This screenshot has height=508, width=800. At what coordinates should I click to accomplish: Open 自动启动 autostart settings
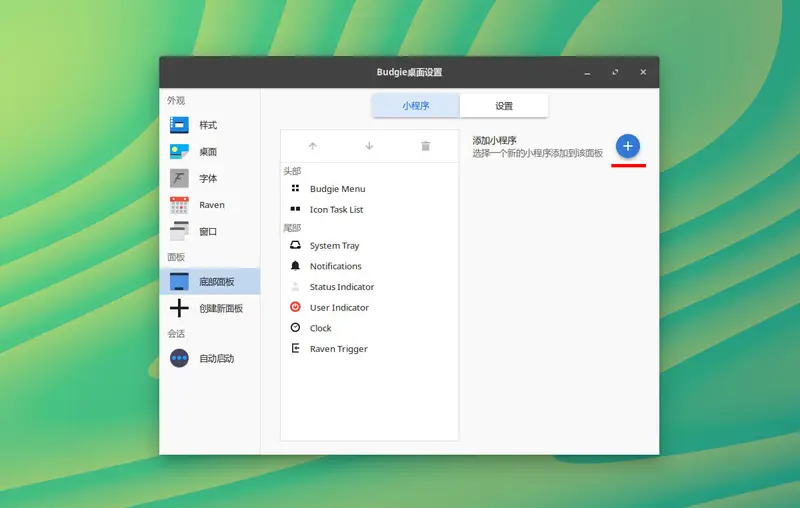[x=216, y=358]
